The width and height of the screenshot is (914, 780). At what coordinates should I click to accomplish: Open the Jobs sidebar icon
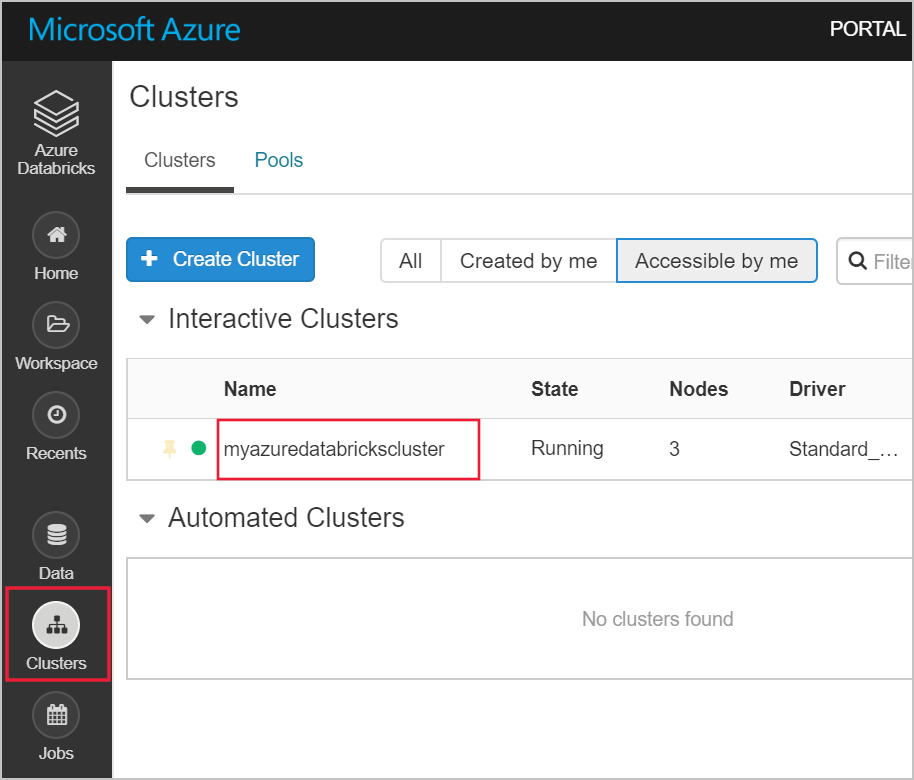click(x=56, y=715)
